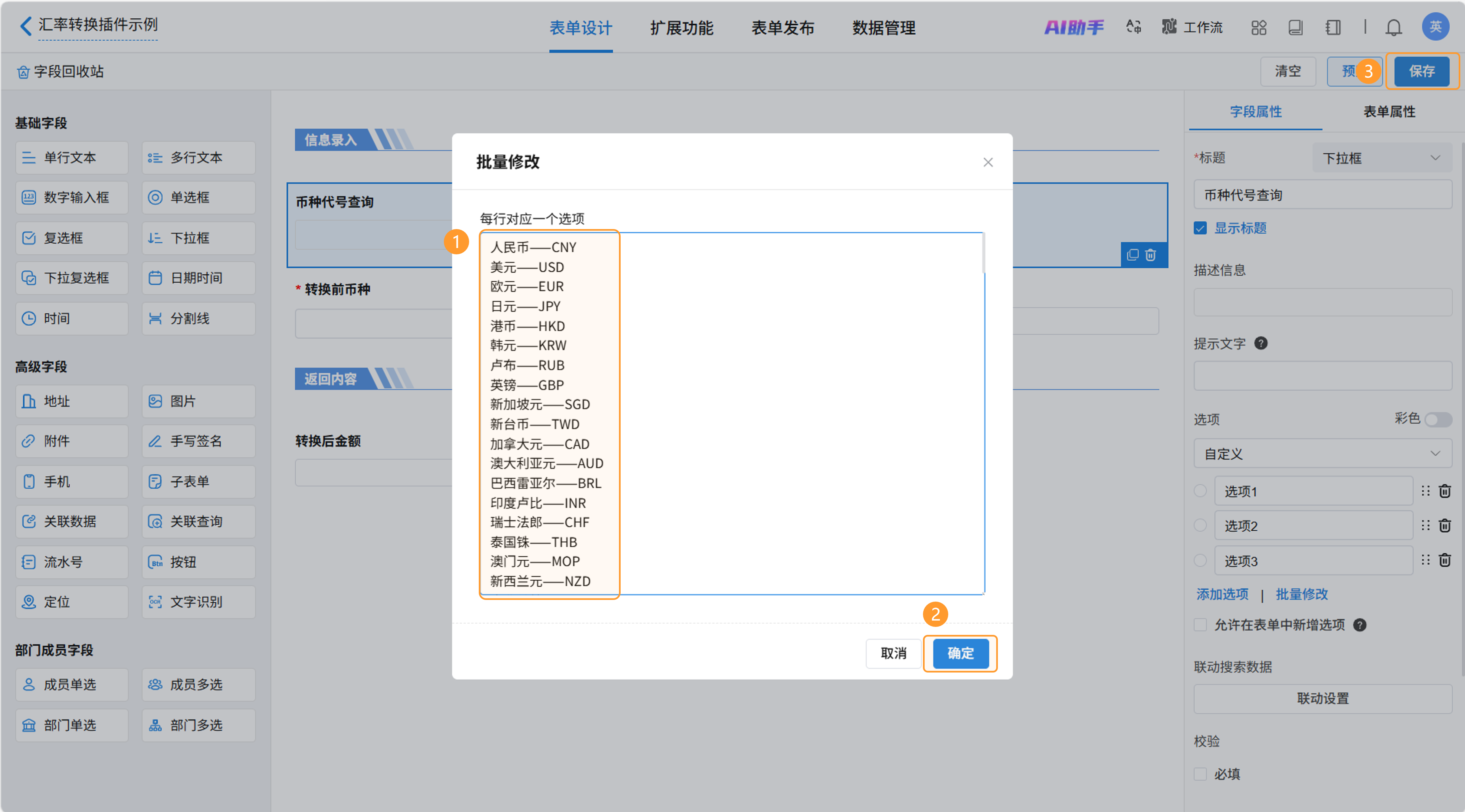
Task: Open the 扩展功能 top tab
Action: pyautogui.click(x=681, y=28)
